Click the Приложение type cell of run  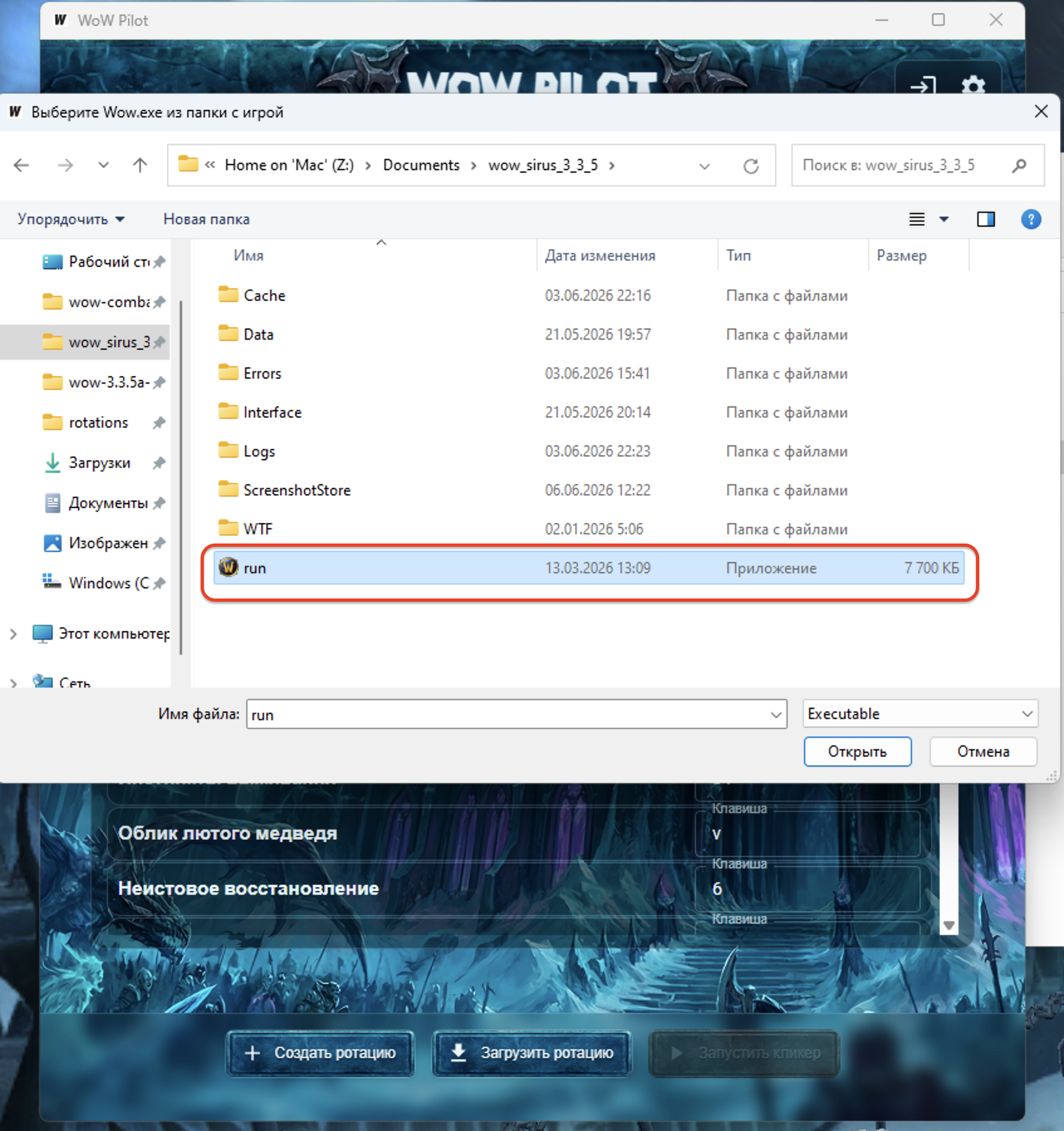pyautogui.click(x=771, y=568)
